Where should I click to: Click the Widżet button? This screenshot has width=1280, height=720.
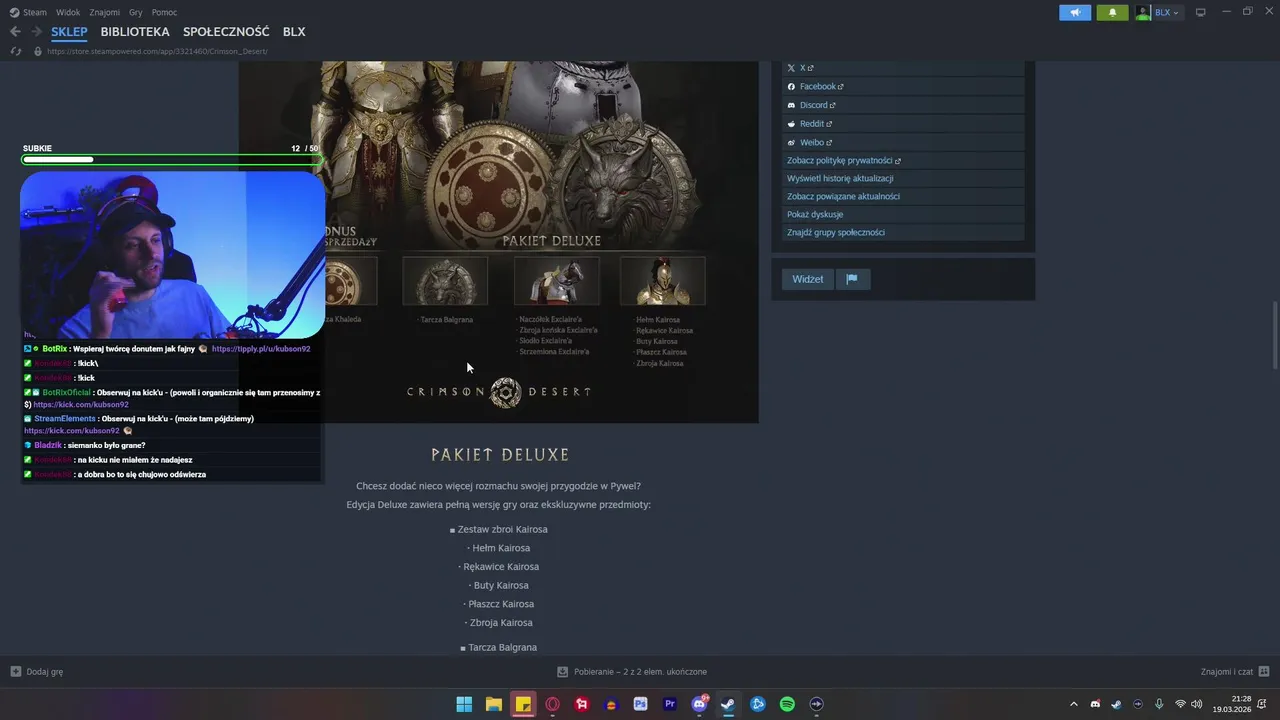808,279
